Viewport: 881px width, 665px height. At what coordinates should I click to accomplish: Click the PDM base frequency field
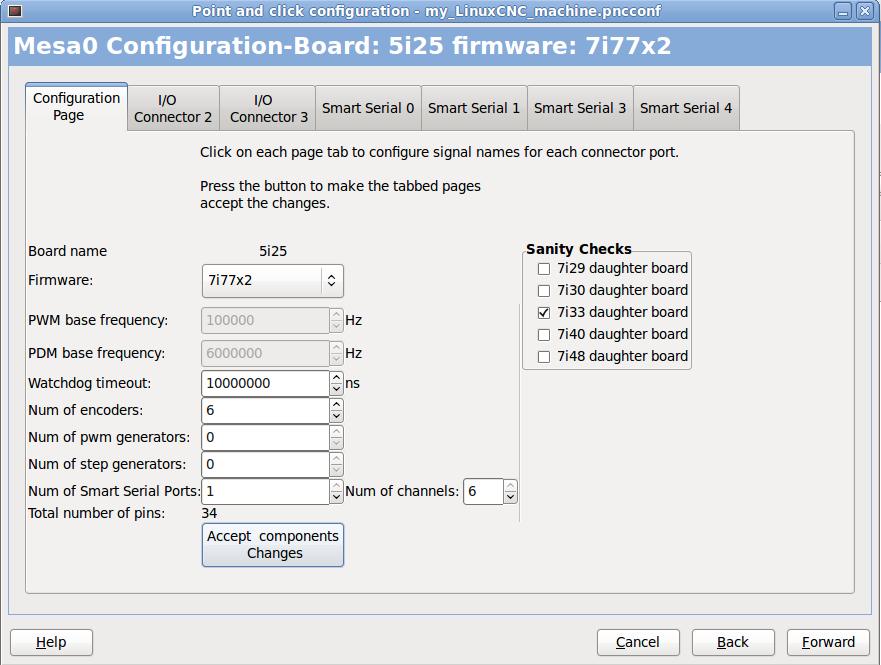(265, 353)
